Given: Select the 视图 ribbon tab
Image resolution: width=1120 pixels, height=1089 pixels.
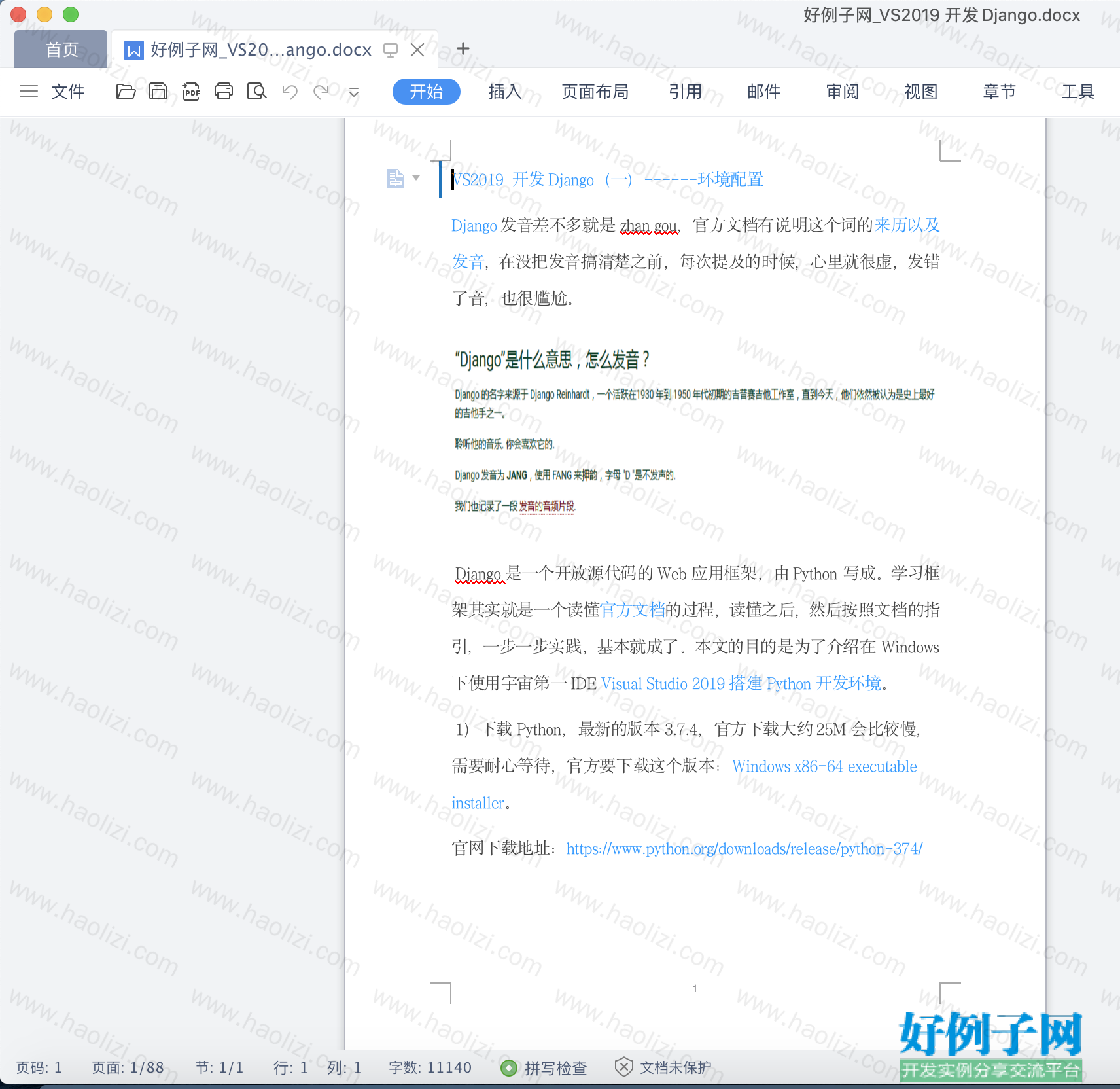Looking at the screenshot, I should pos(921,92).
